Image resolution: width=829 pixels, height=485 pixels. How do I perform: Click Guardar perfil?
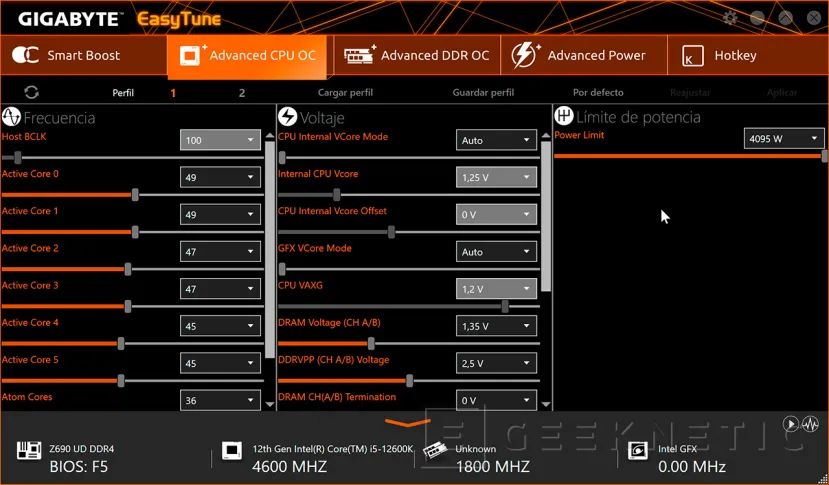pos(483,93)
